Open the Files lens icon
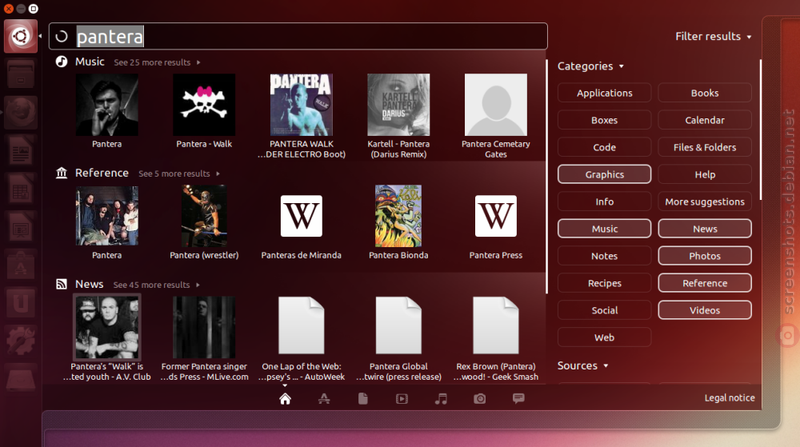The image size is (800, 447). [363, 399]
